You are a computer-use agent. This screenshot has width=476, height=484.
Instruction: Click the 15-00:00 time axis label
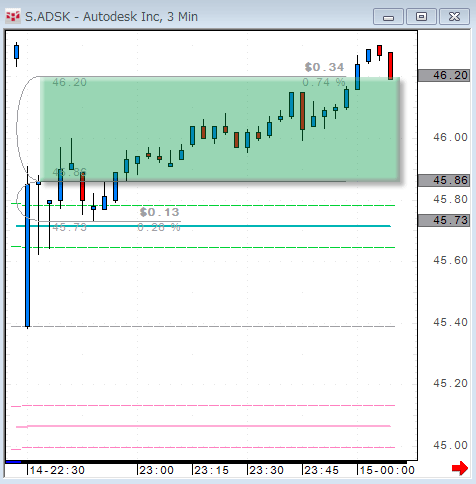pos(387,470)
